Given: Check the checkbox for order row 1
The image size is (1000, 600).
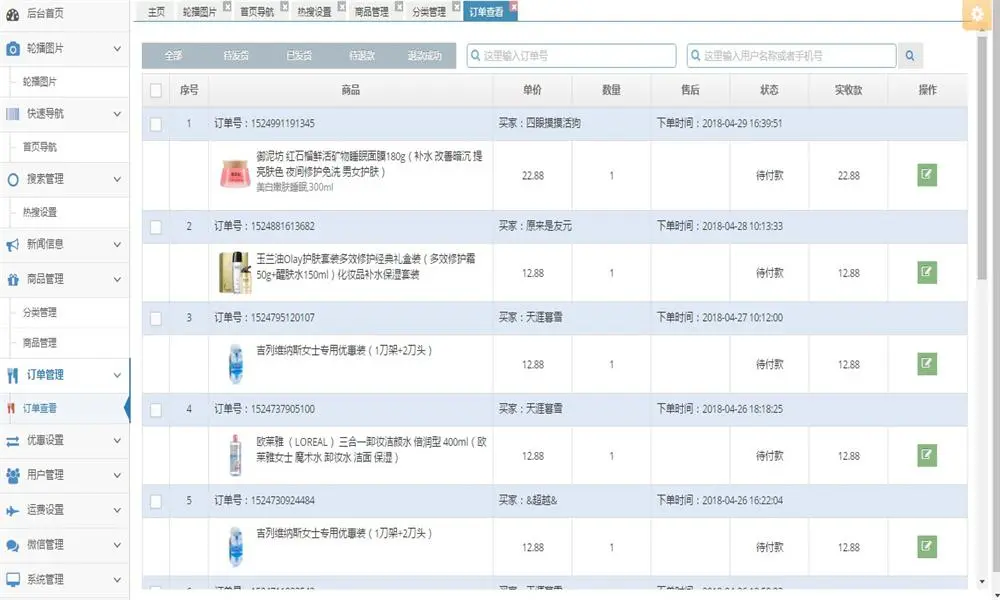Looking at the screenshot, I should pyautogui.click(x=155, y=124).
